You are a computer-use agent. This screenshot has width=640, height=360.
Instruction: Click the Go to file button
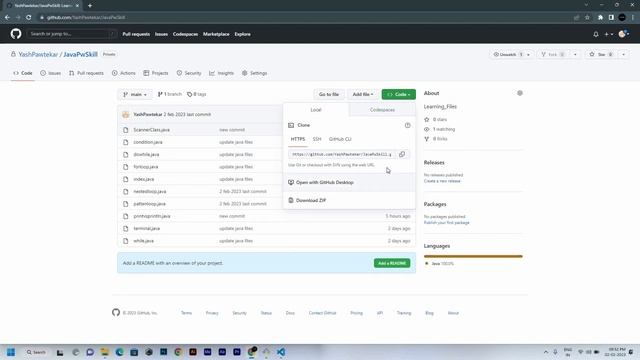329,94
